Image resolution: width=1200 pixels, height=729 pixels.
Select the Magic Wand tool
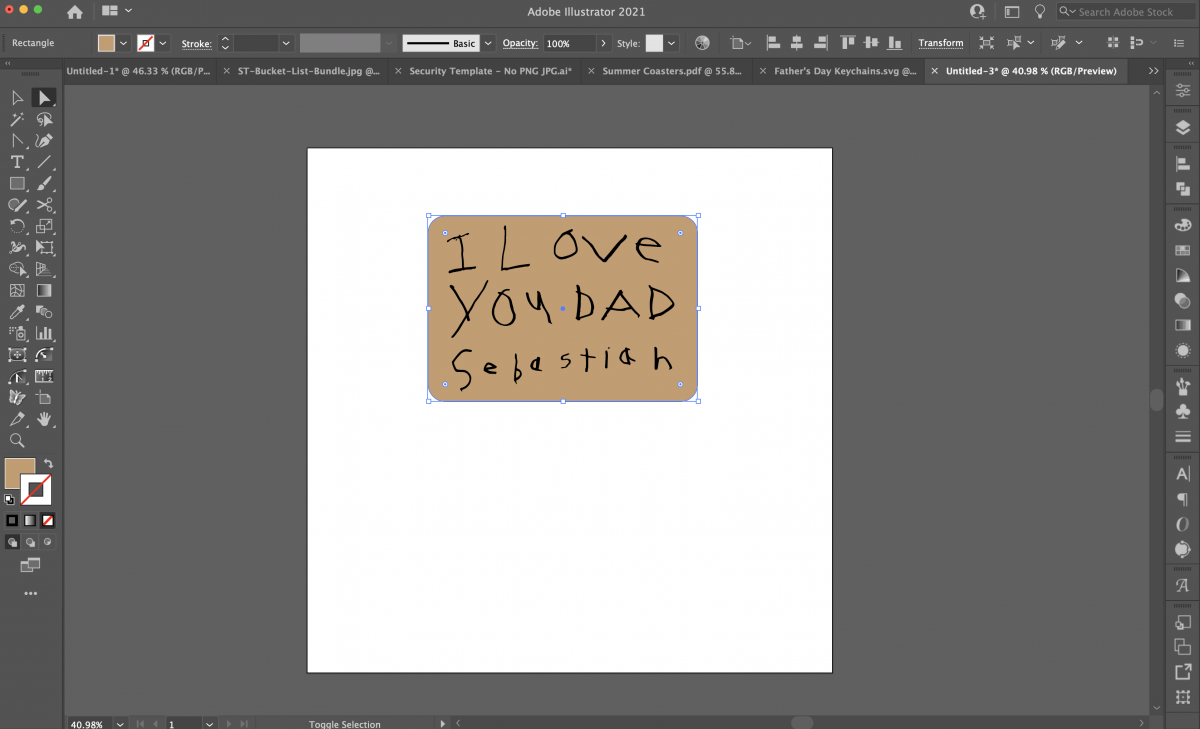17,119
